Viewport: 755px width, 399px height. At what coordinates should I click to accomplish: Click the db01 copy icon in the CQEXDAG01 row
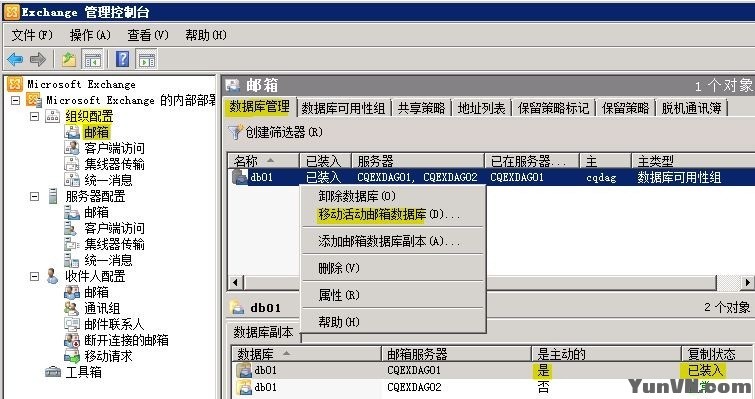[245, 370]
